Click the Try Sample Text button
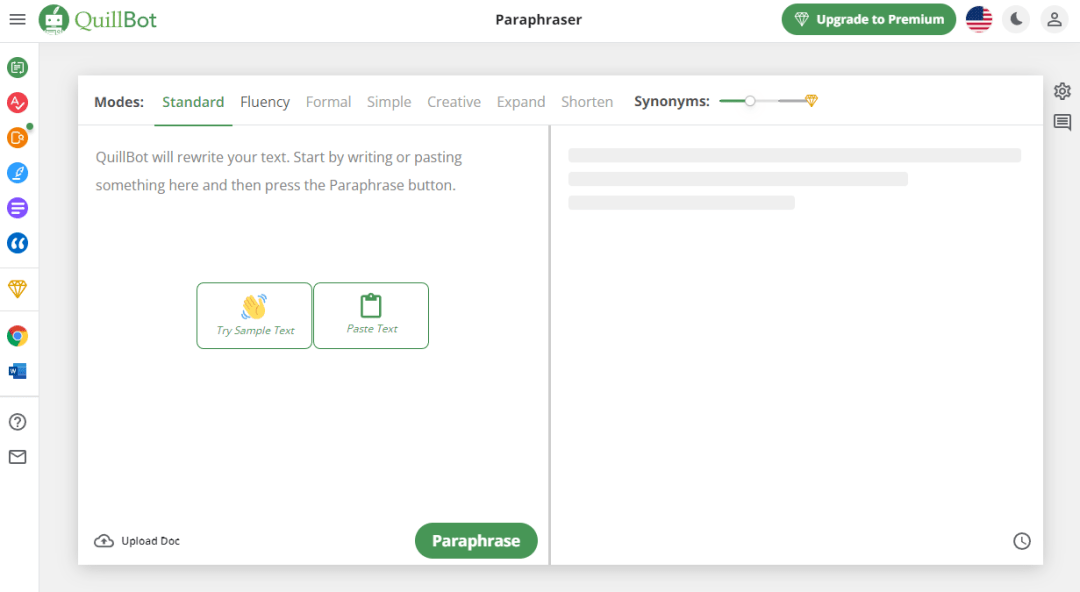Viewport: 1080px width, 592px height. click(254, 316)
